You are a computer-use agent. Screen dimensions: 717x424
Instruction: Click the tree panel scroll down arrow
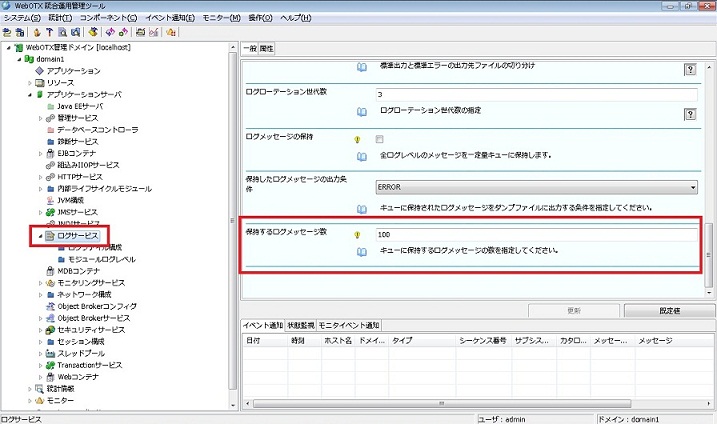pos(233,405)
